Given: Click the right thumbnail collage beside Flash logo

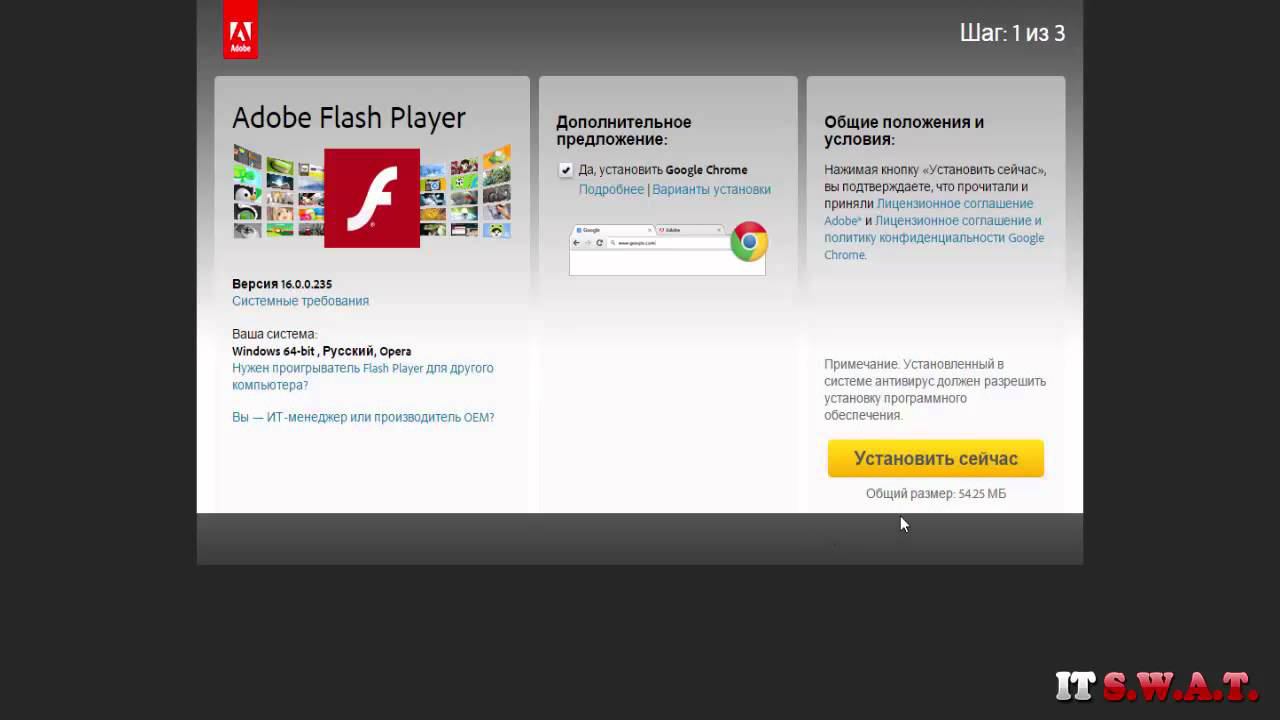Looking at the screenshot, I should 466,192.
